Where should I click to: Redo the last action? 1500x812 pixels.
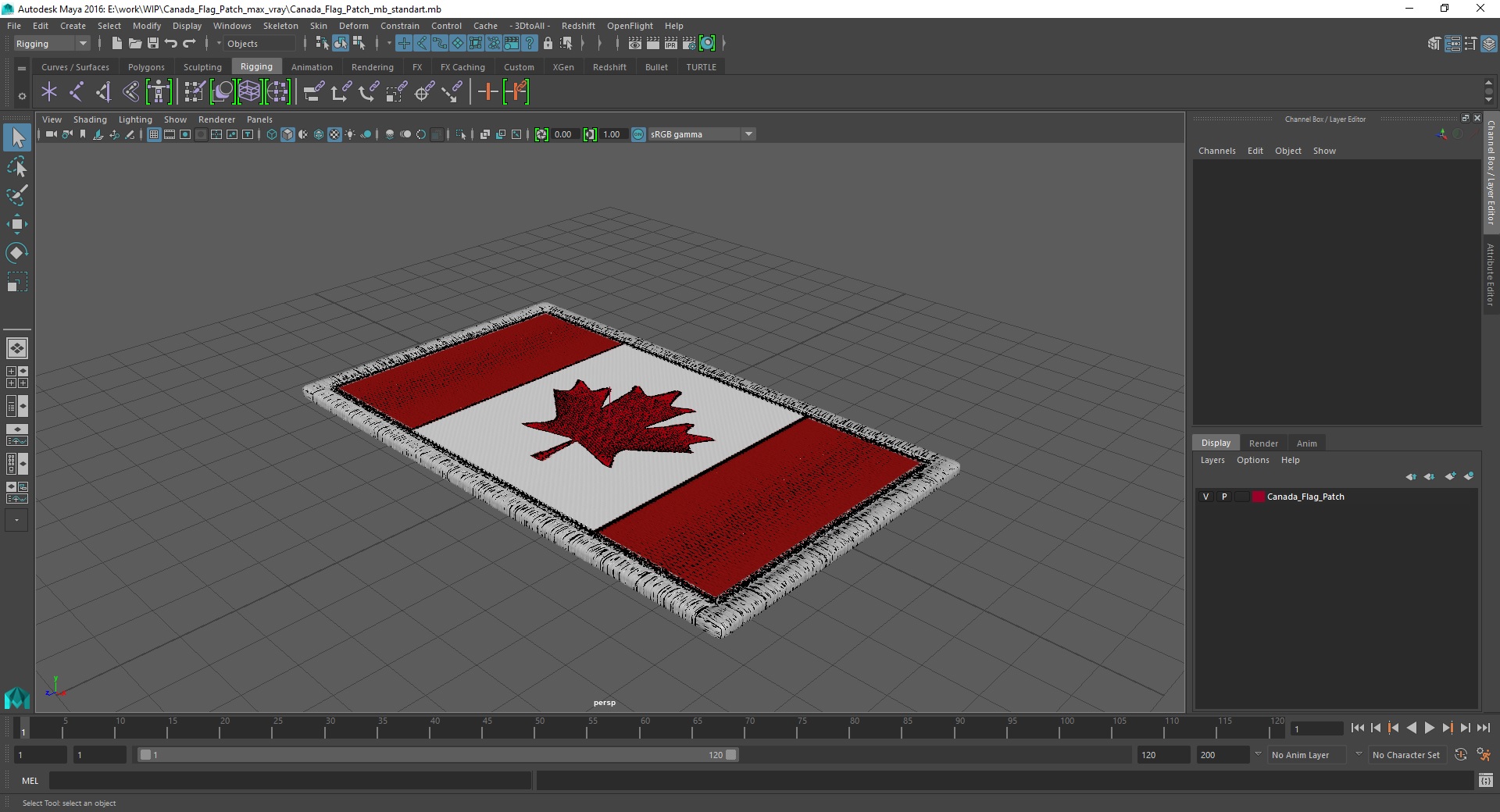(x=189, y=44)
